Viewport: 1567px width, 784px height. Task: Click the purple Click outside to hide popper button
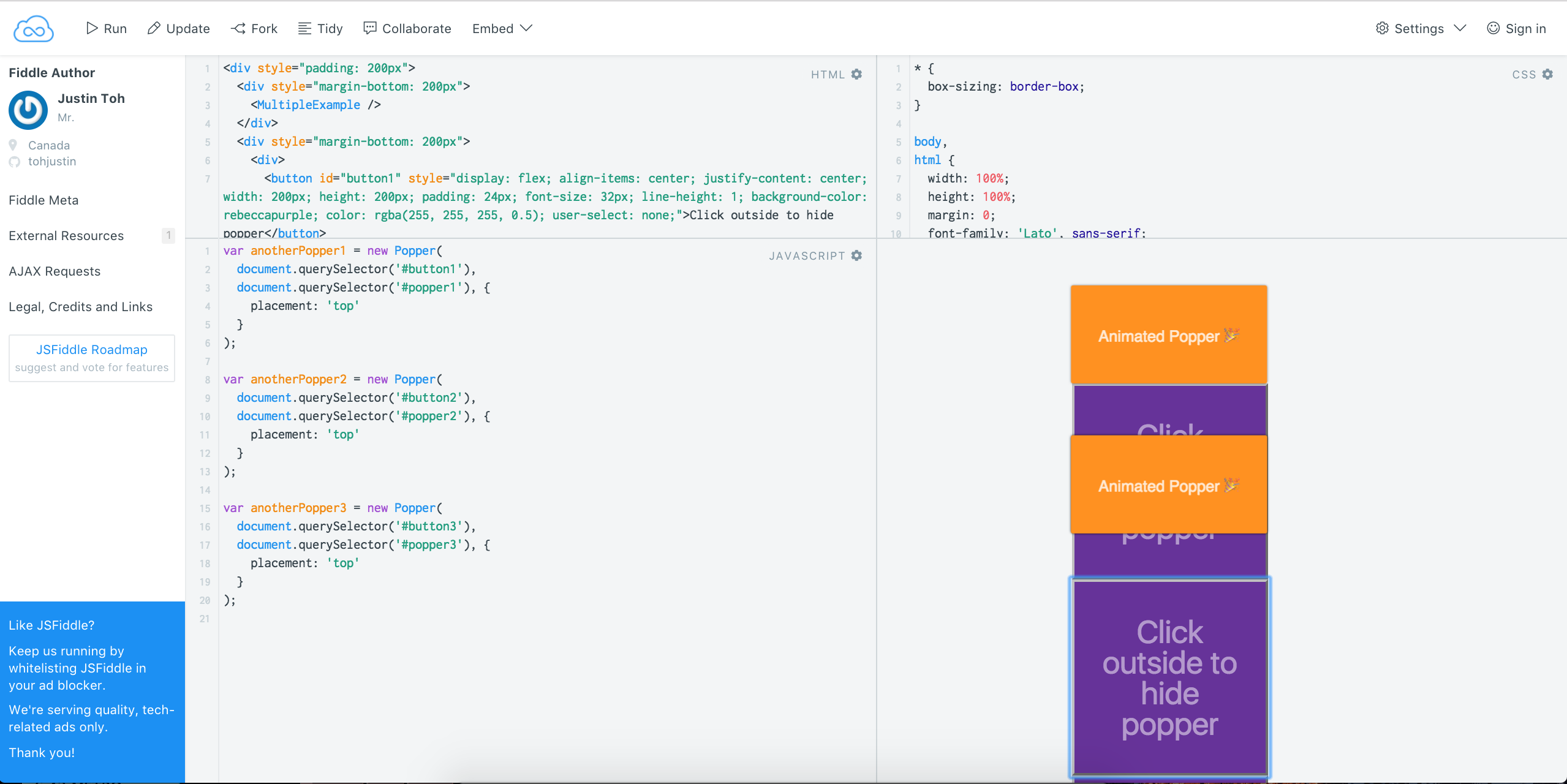point(1169,677)
